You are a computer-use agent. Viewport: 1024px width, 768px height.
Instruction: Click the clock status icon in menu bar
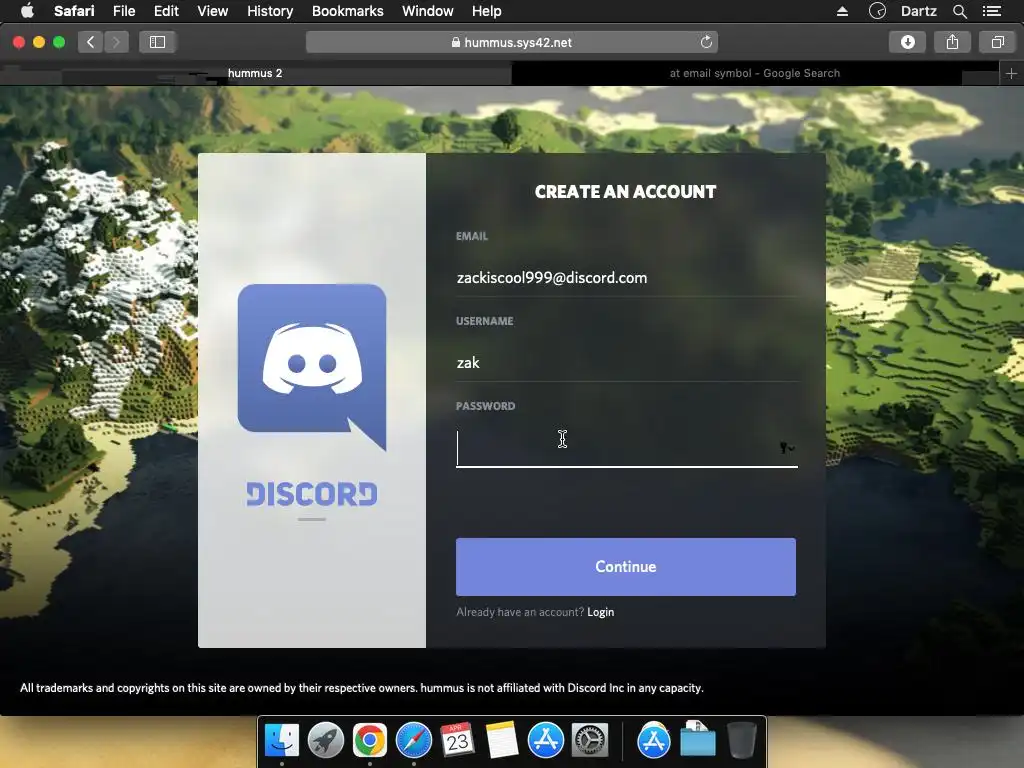[877, 11]
